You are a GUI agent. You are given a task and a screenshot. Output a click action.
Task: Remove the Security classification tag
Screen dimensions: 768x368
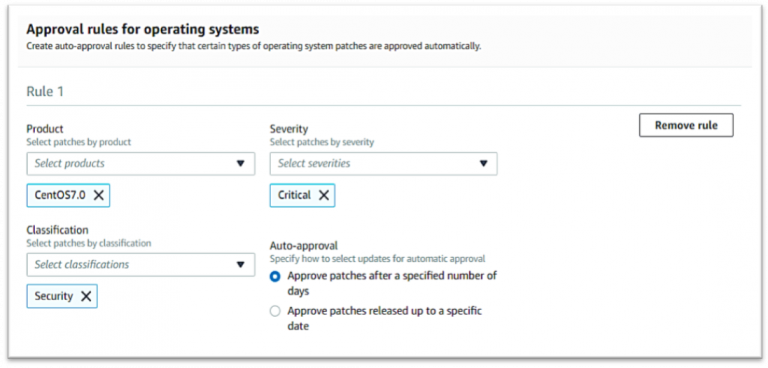(86, 296)
